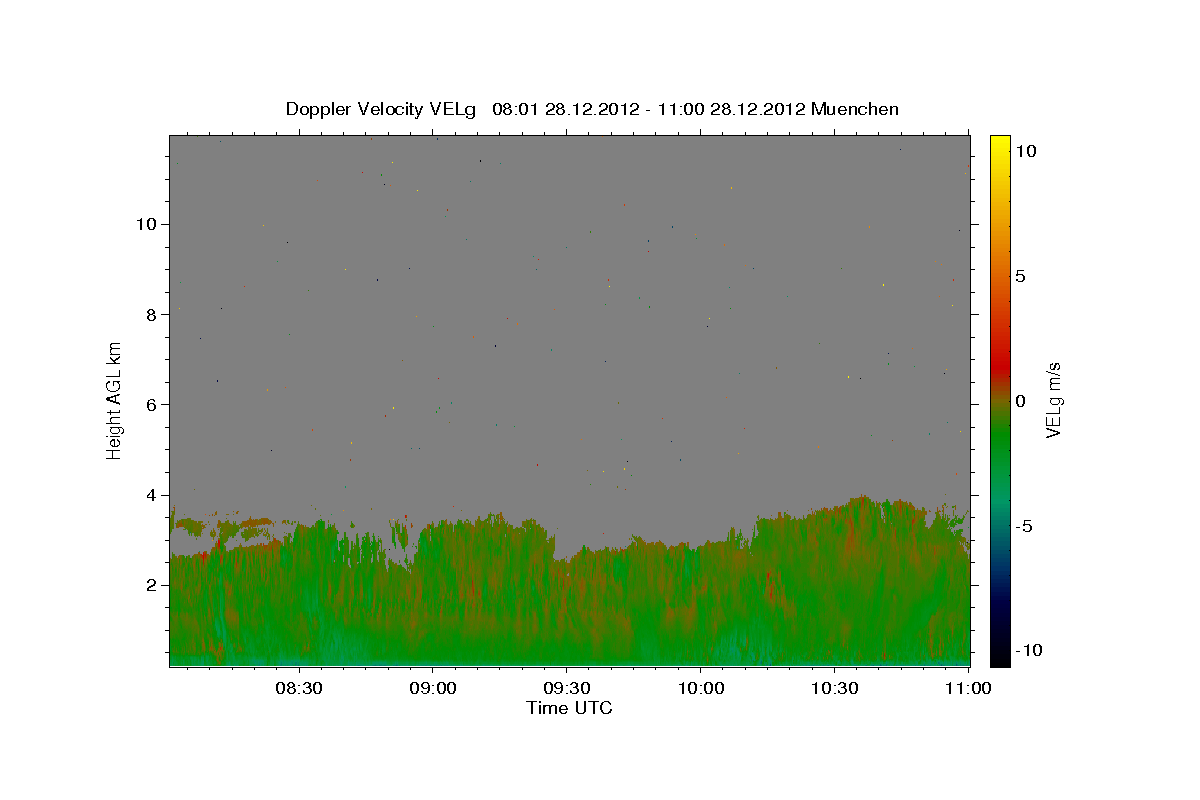This screenshot has width=1200, height=800.
Task: Click the '09:00' time axis label
Action: coord(432,689)
